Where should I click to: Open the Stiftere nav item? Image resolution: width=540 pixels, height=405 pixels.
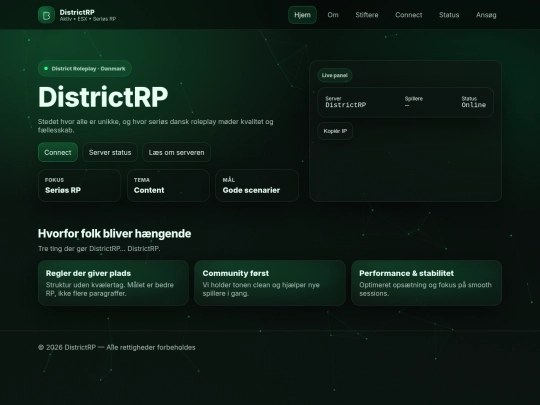[367, 15]
